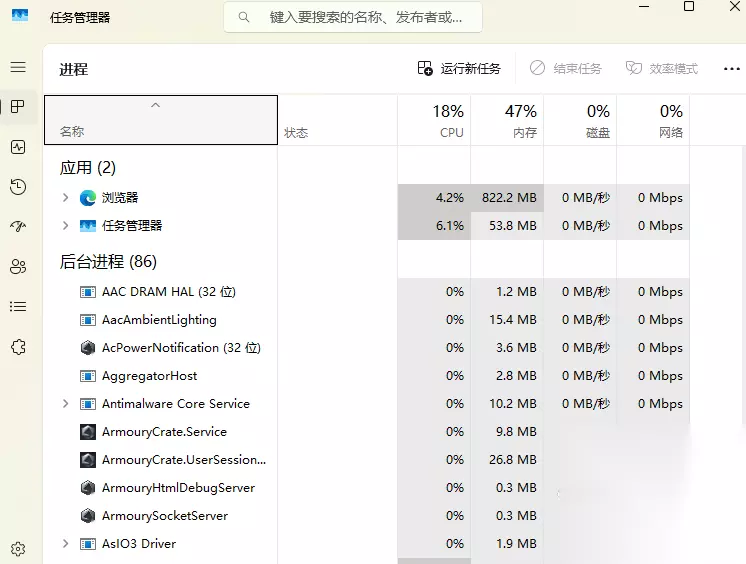Focus the search box for name or publisher
This screenshot has height=564, width=746.
tap(353, 18)
